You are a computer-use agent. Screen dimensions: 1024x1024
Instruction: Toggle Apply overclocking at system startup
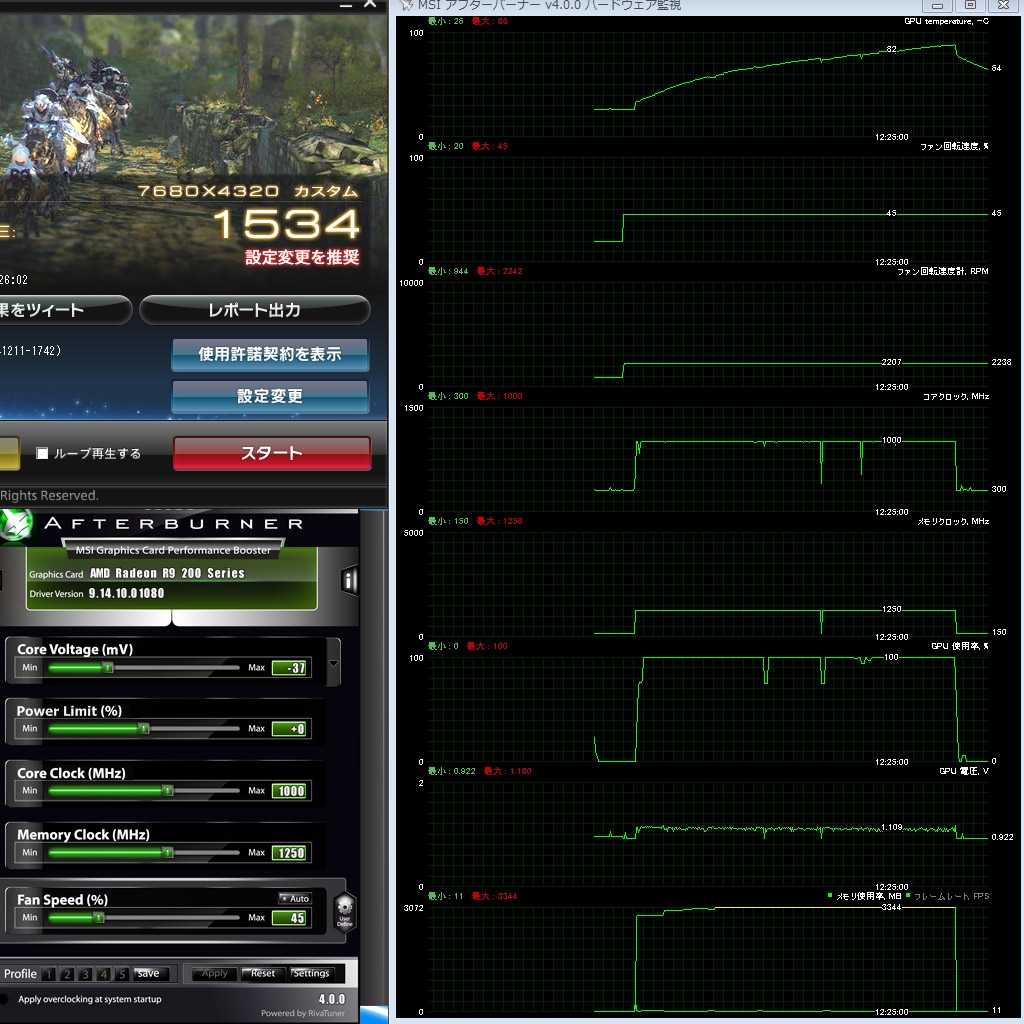tap(4, 999)
